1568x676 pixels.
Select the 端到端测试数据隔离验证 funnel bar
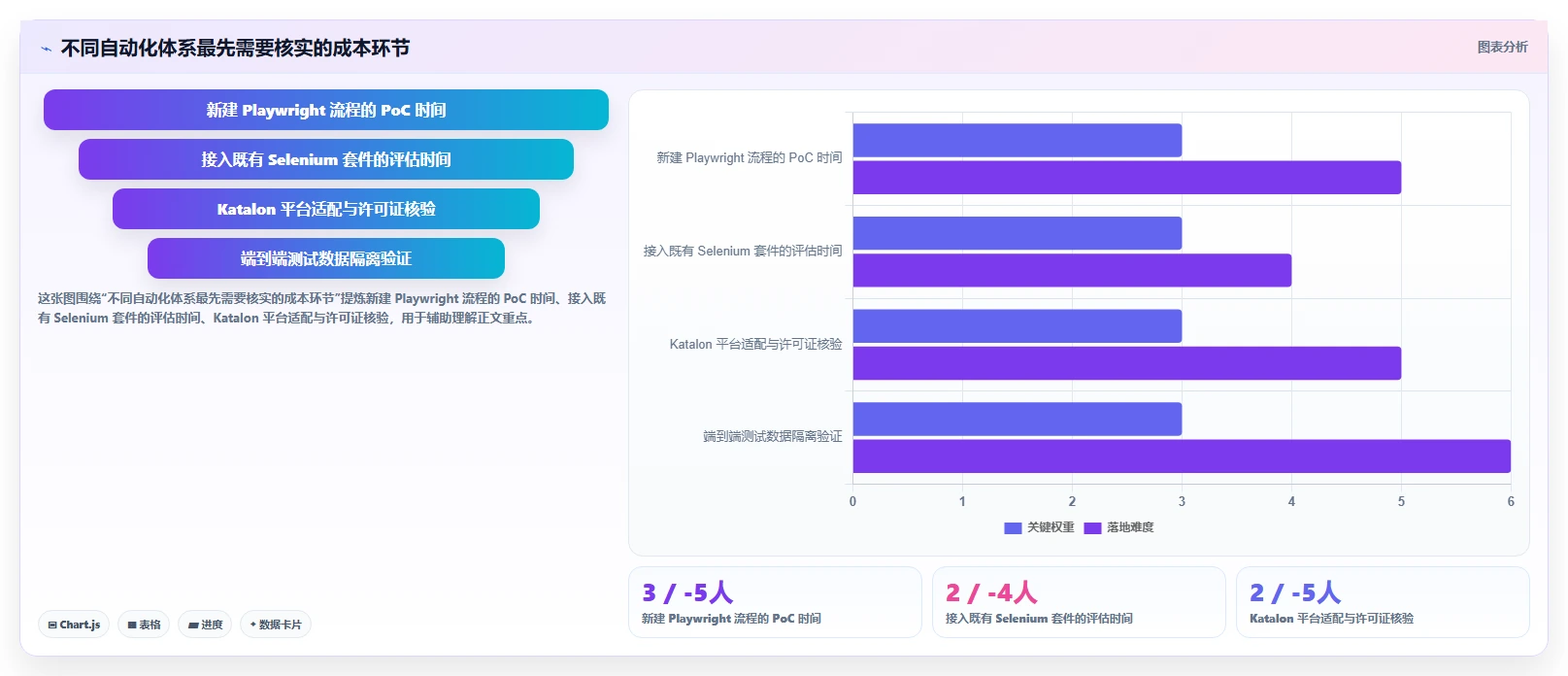click(326, 258)
